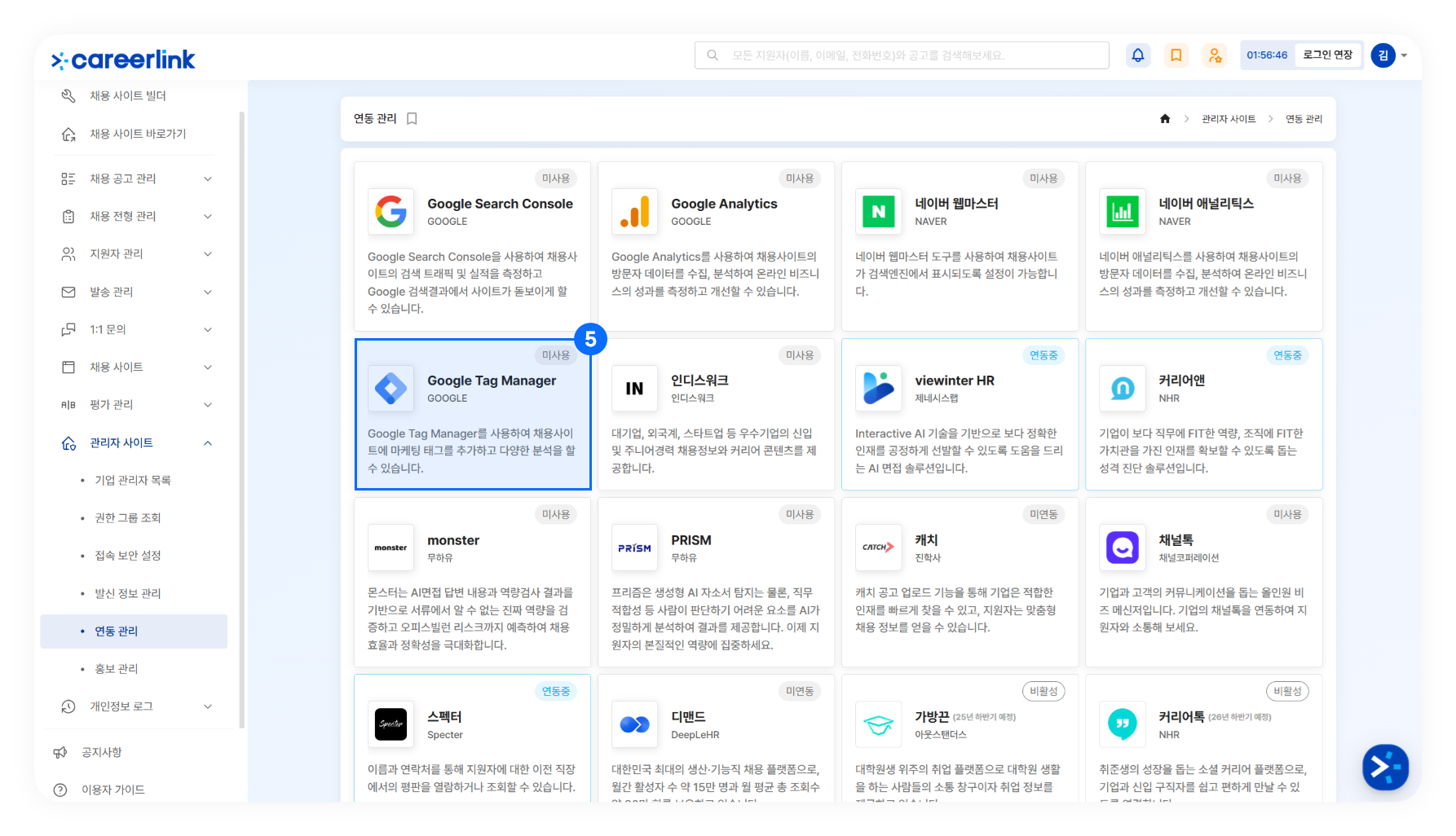
Task: Click the careerlink logo
Action: click(x=123, y=59)
